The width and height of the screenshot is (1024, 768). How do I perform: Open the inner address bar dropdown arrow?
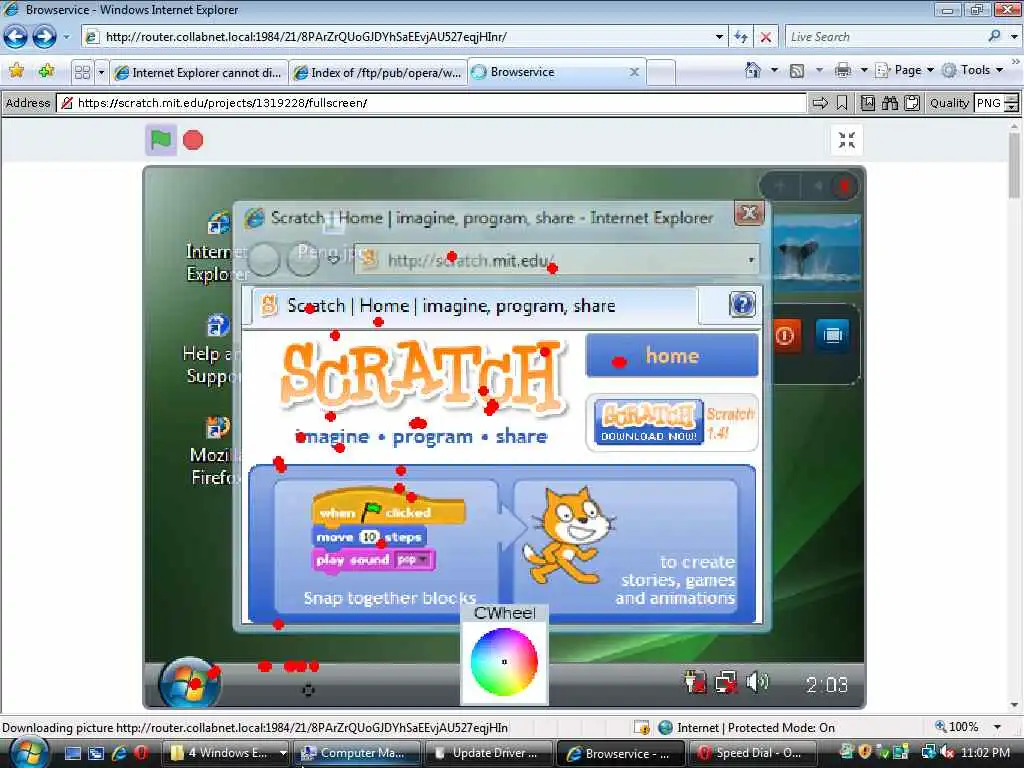(x=752, y=260)
